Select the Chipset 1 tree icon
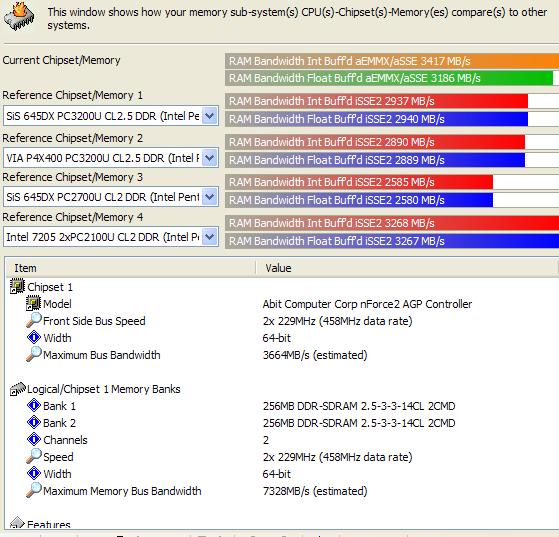The height and width of the screenshot is (537, 559). (17, 286)
